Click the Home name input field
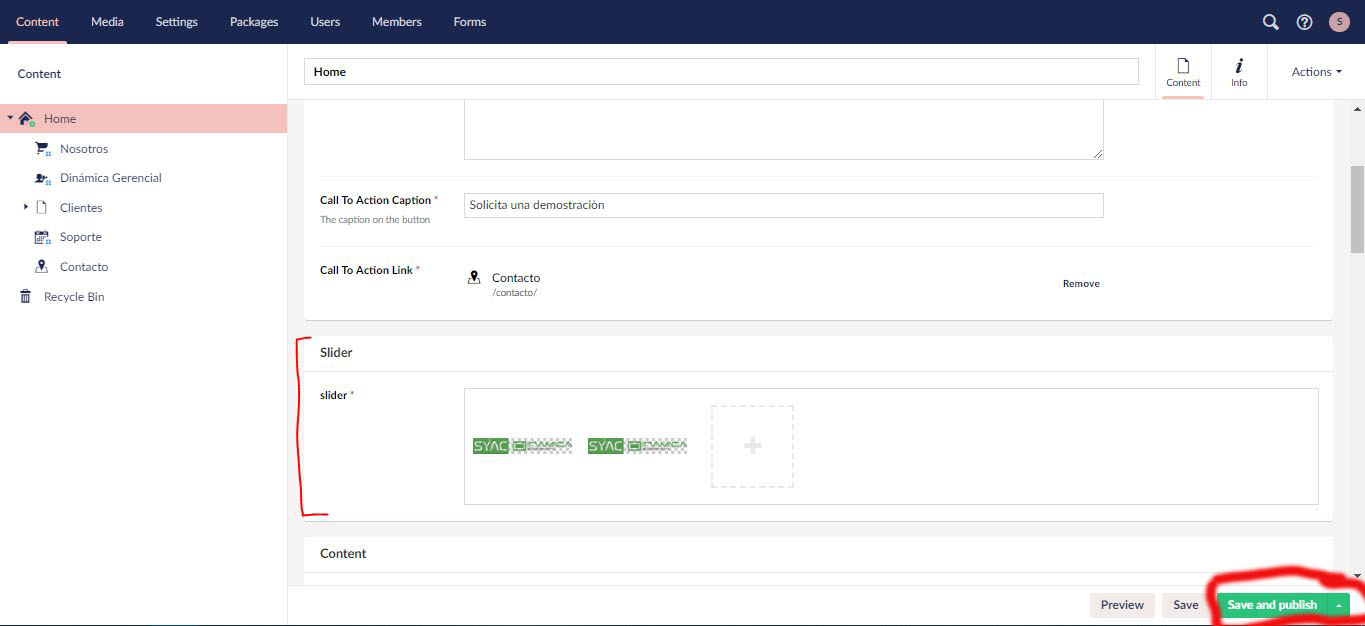This screenshot has height=626, width=1365. (721, 71)
